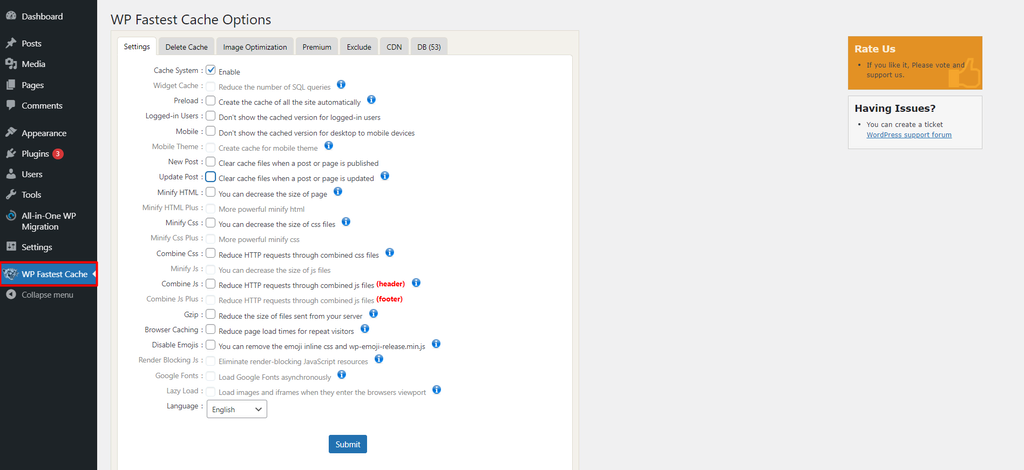Image resolution: width=1024 pixels, height=470 pixels.
Task: Select the Settings tab
Action: [x=137, y=46]
